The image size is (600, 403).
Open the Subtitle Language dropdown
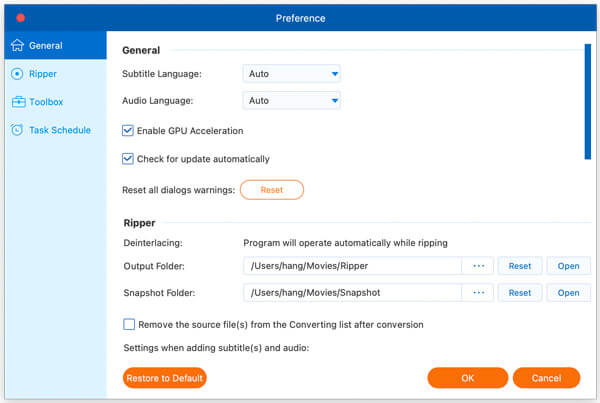tap(291, 73)
